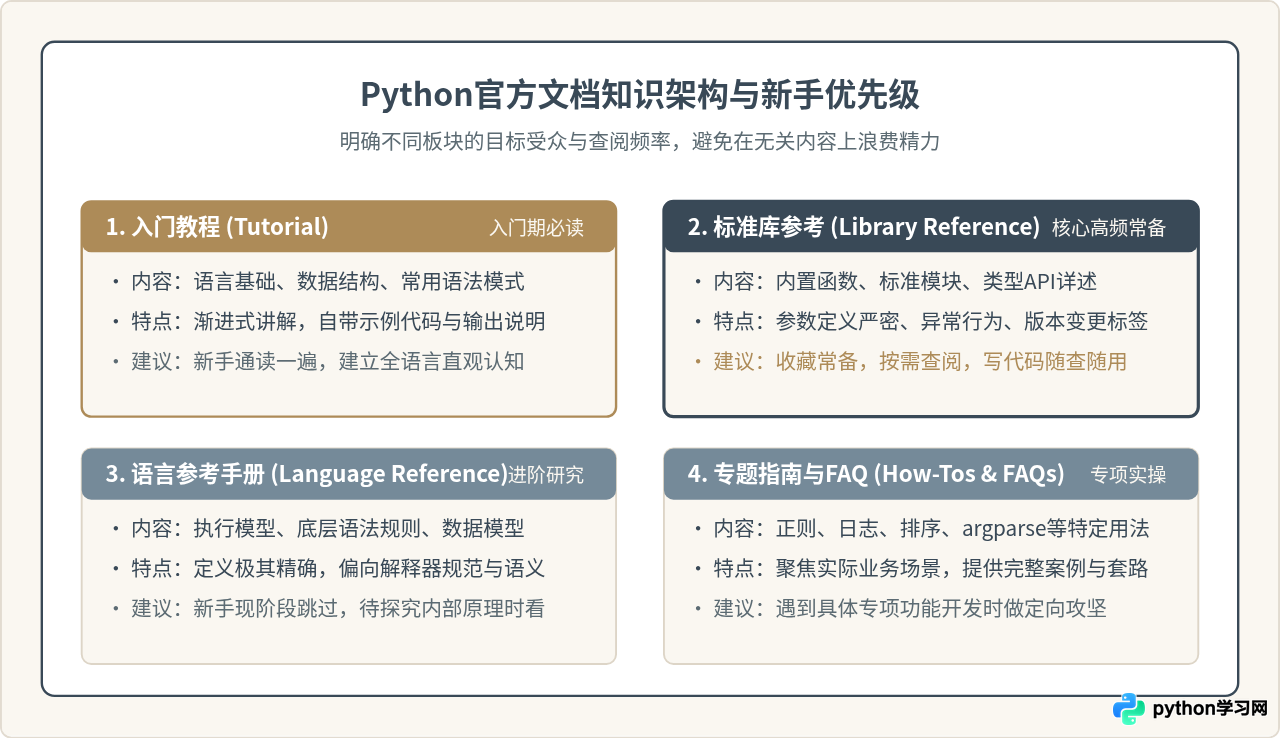Select the heading "3. 语言参考手册 (Language Reference)"
Screen dimensions: 1280x738
[x=306, y=474]
